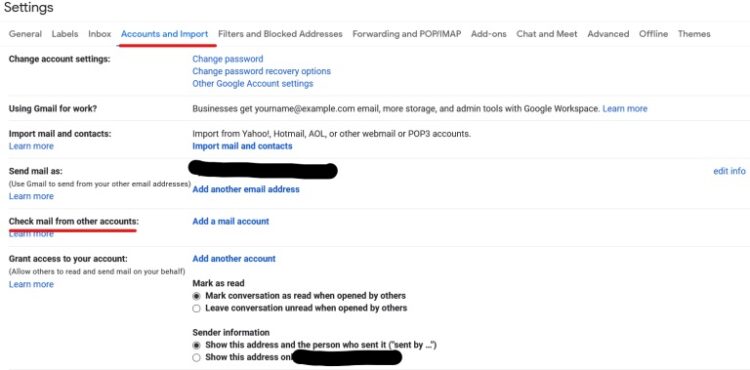Go to Filters and Blocked Addresses tab

point(280,34)
